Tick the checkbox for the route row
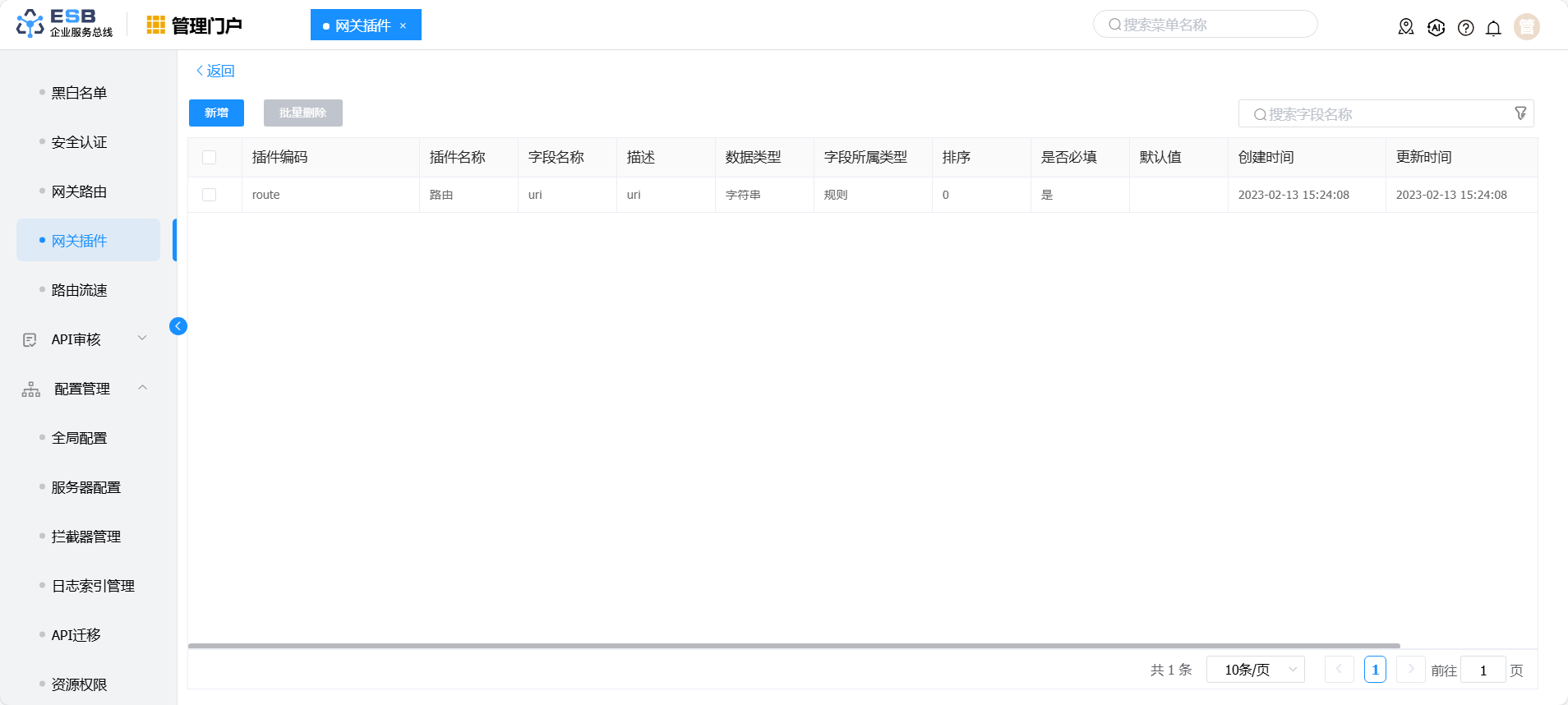 coord(210,195)
